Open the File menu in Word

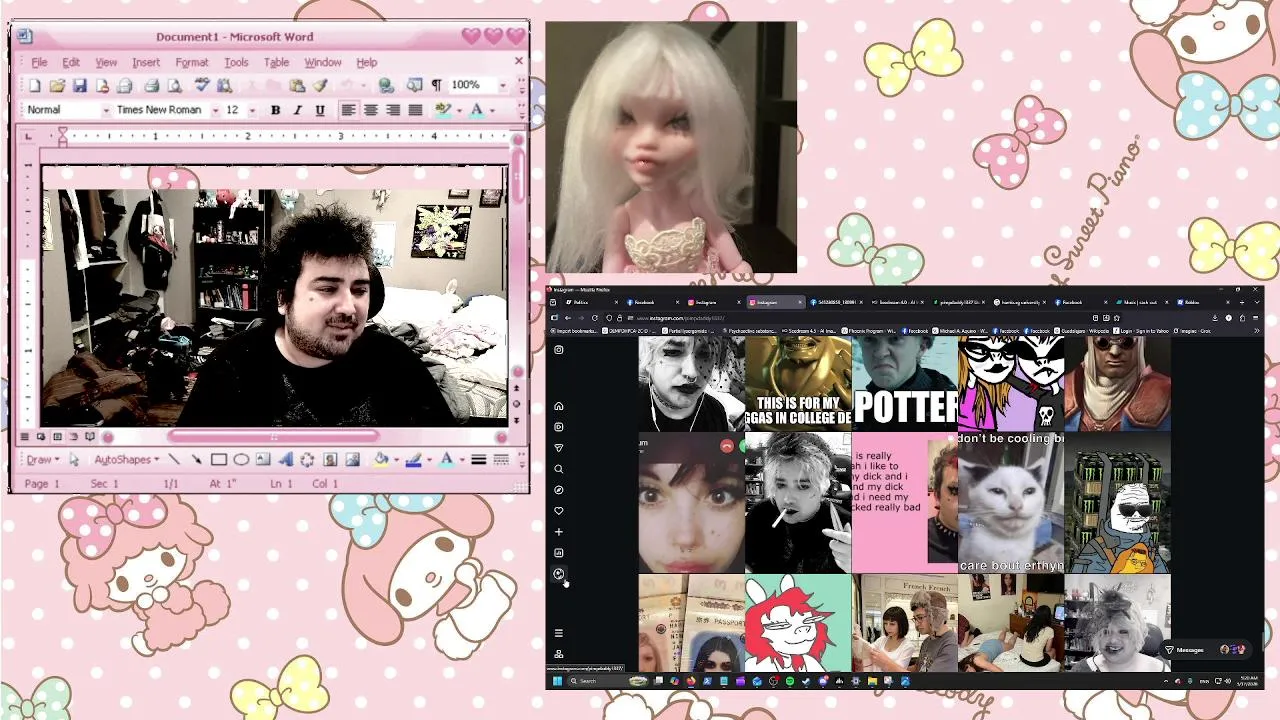tap(39, 62)
